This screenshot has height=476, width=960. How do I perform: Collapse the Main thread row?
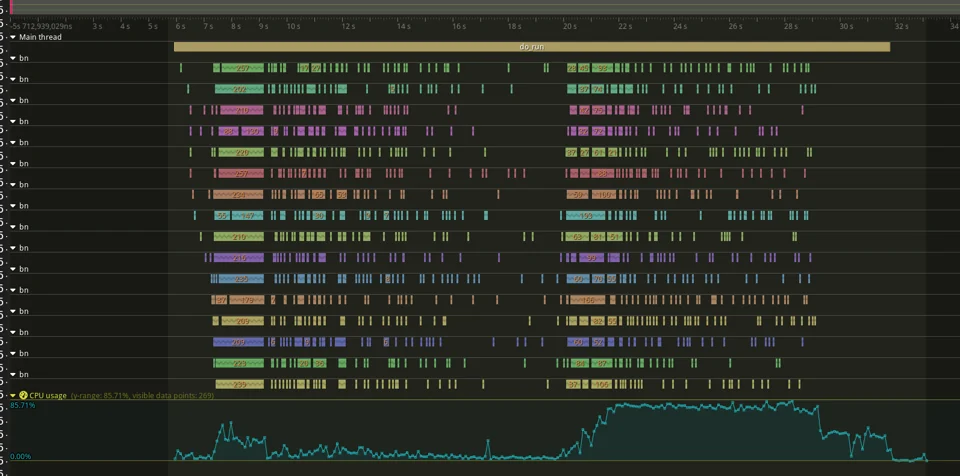[x=13, y=37]
